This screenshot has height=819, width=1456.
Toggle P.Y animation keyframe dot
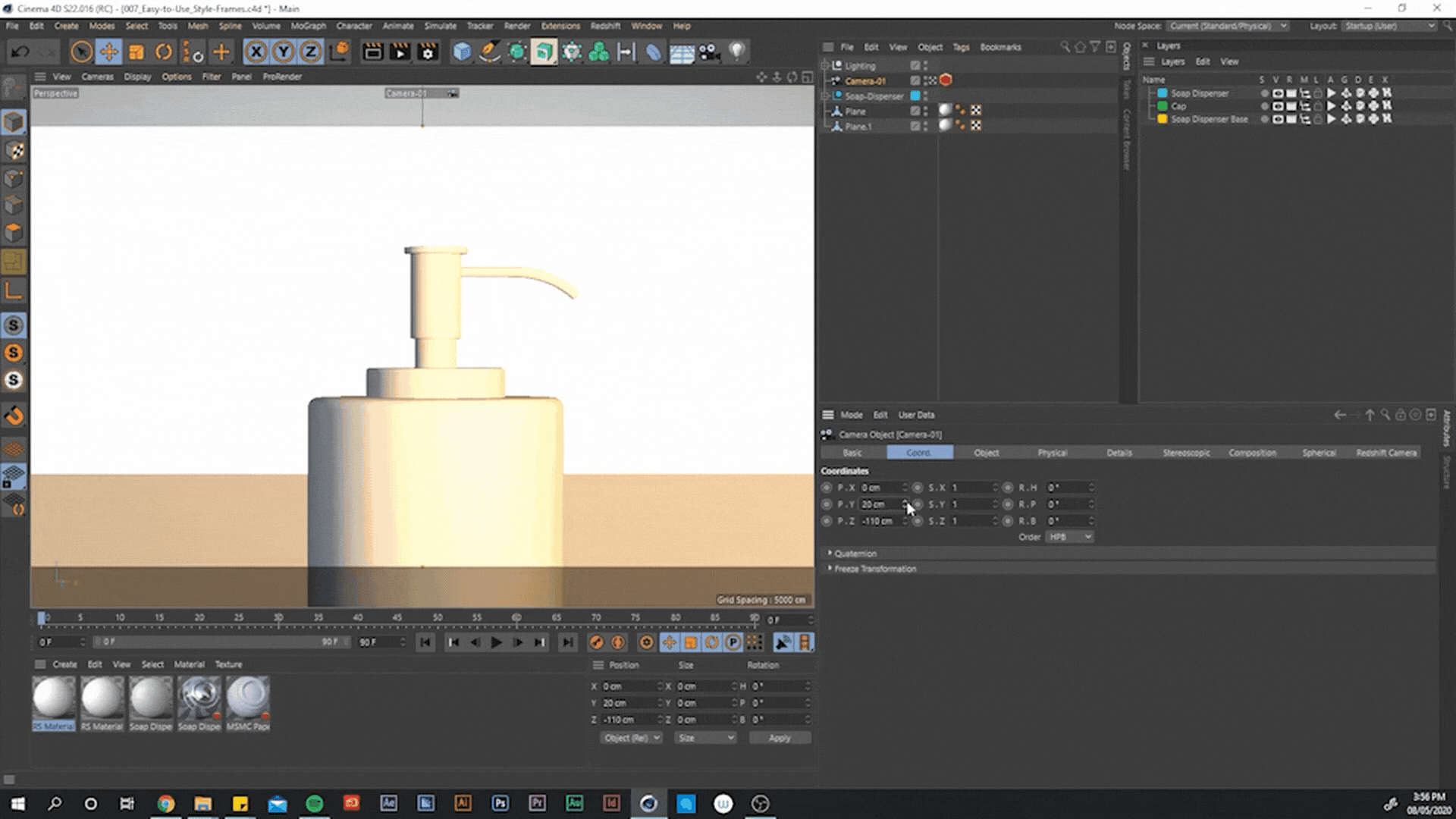(827, 504)
